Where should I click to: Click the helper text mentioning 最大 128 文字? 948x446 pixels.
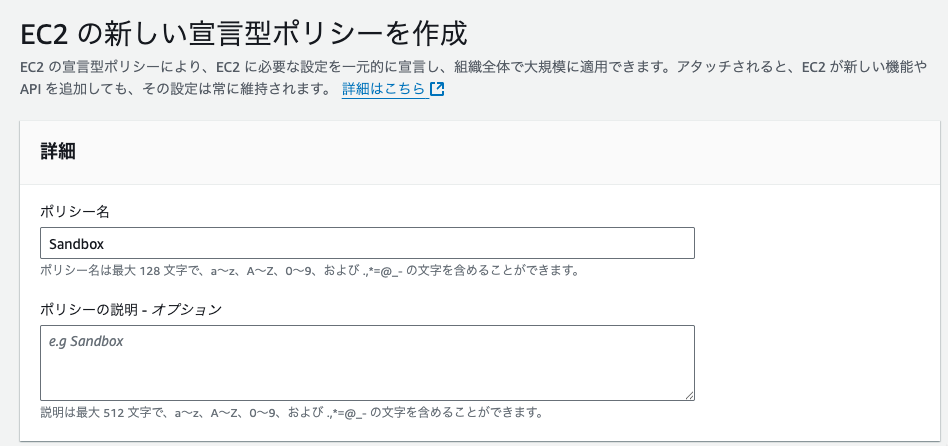point(310,271)
